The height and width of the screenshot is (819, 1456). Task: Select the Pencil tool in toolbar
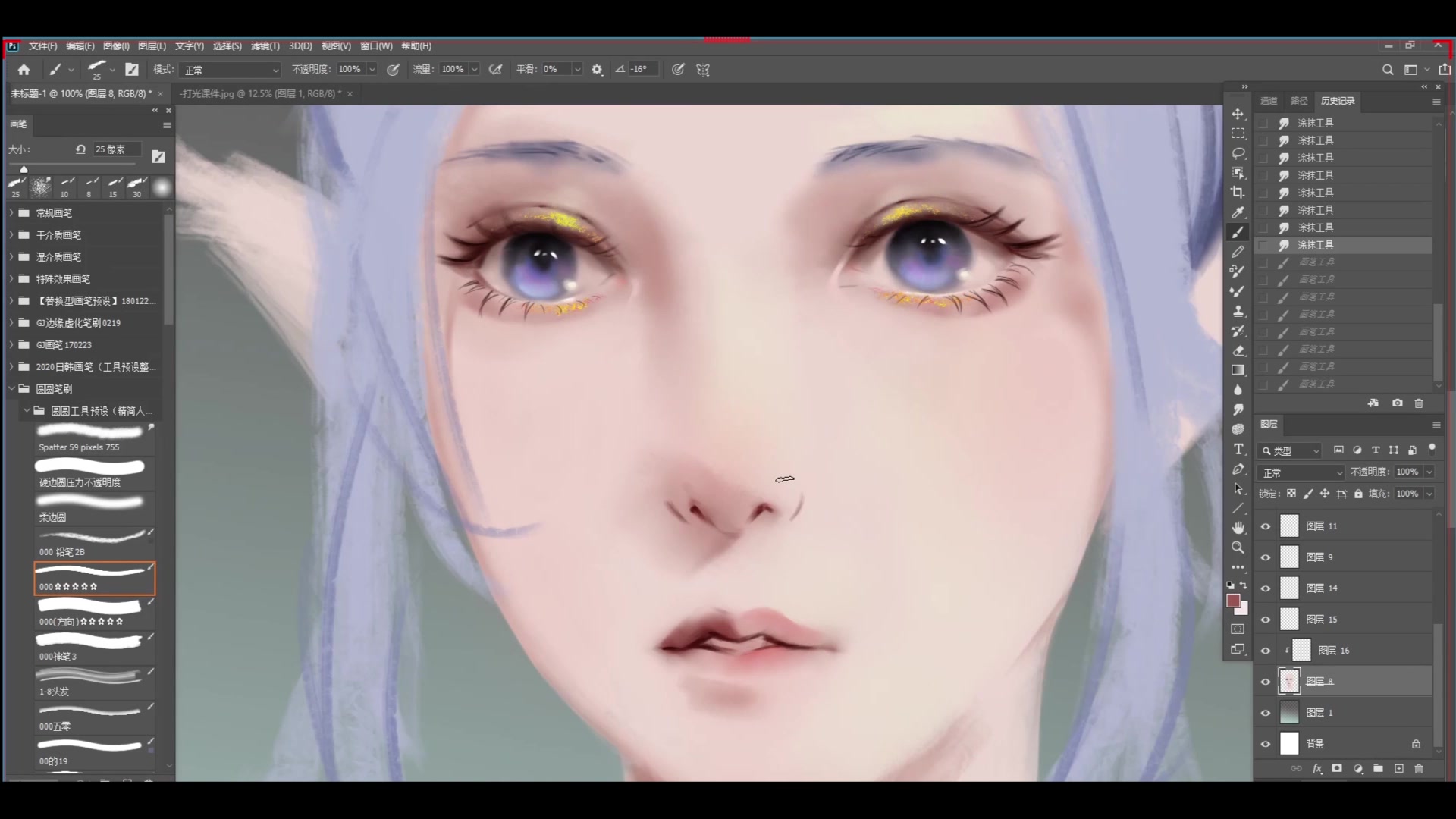coord(1238,252)
